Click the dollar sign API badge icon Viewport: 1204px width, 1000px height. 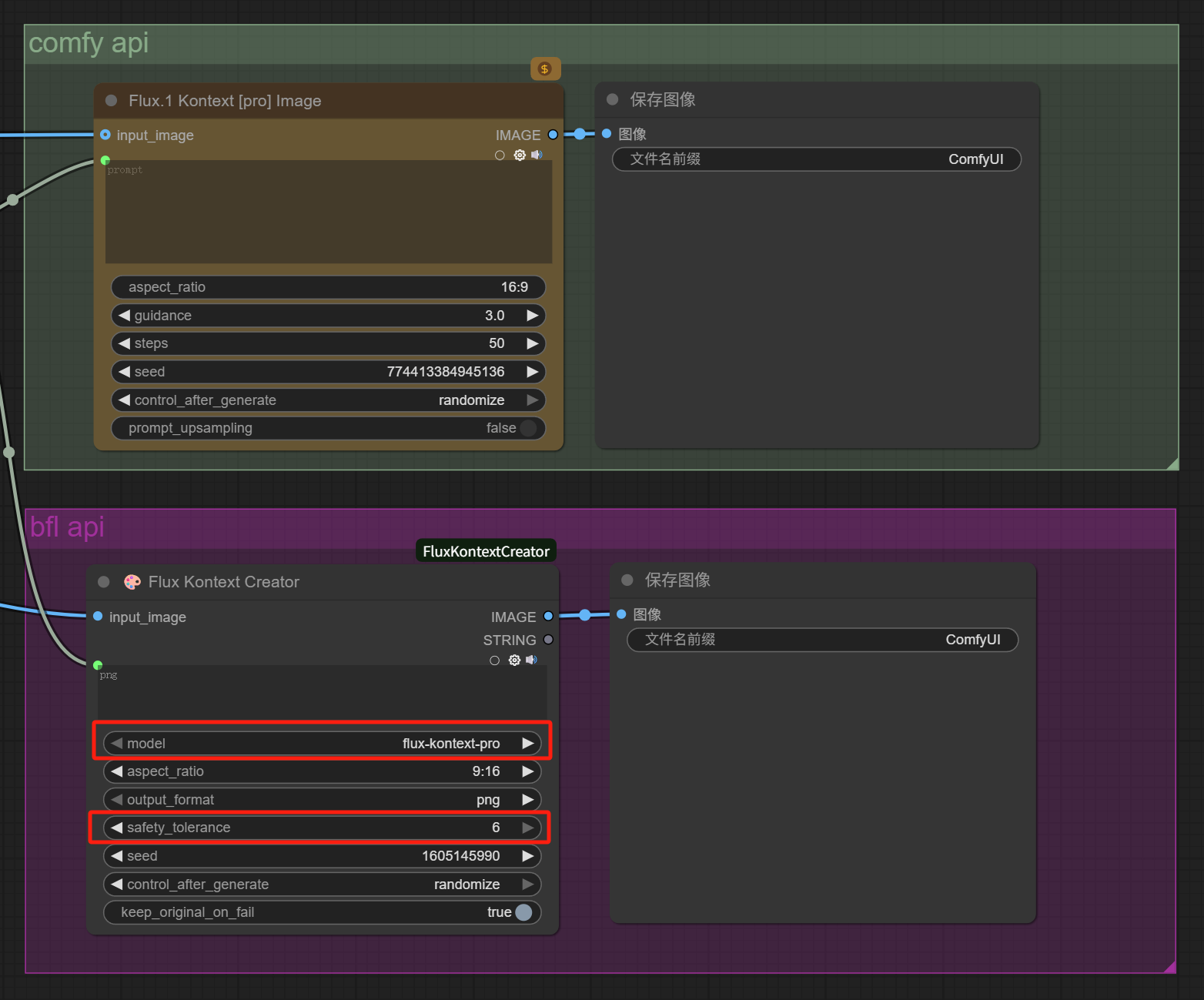pyautogui.click(x=545, y=69)
